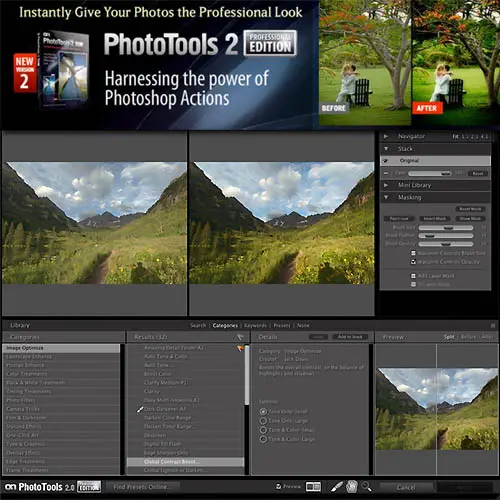Select Tone Only Small radio option
500x500 pixels.
tap(263, 412)
